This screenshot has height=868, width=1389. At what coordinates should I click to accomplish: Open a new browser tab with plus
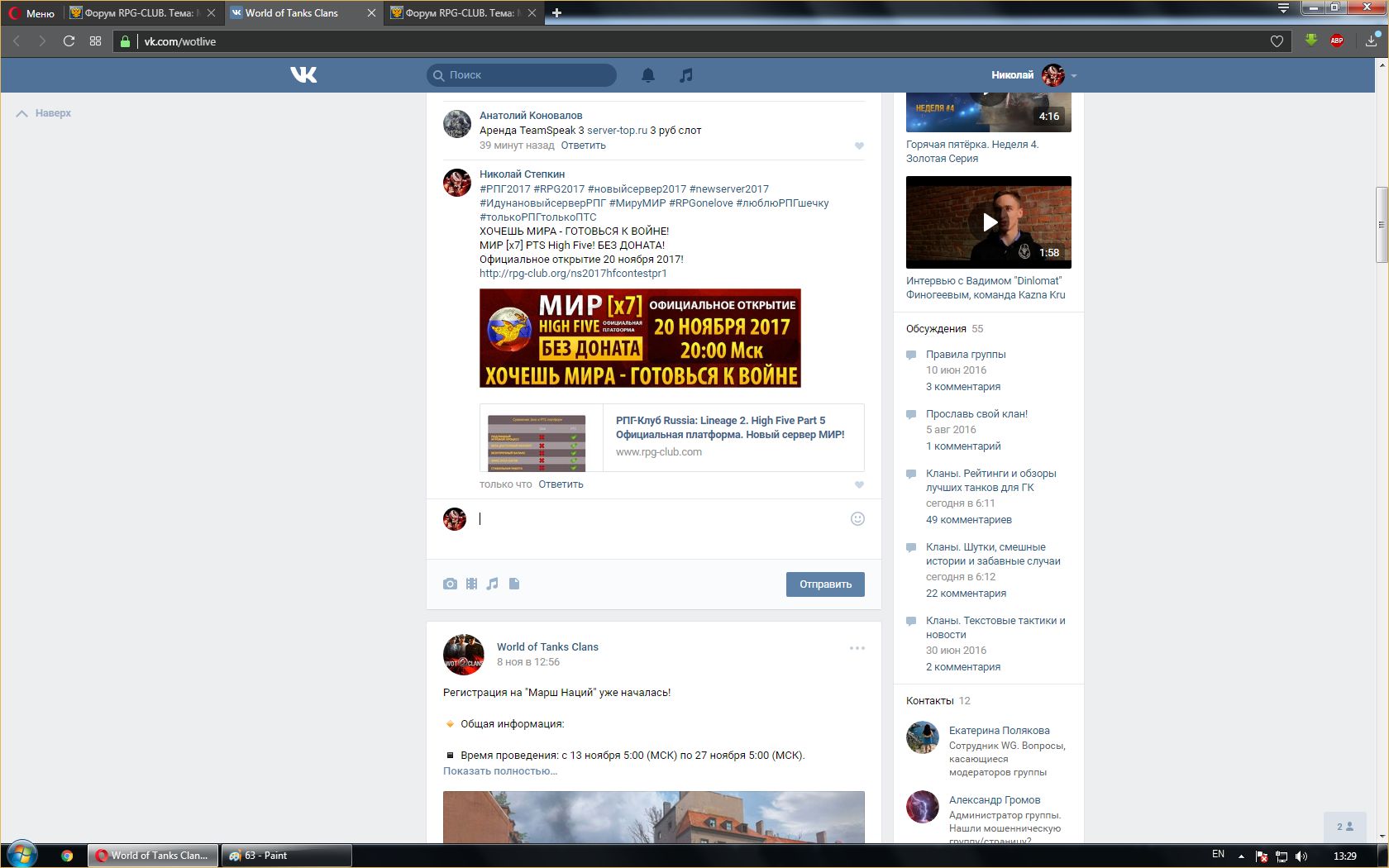pyautogui.click(x=556, y=12)
